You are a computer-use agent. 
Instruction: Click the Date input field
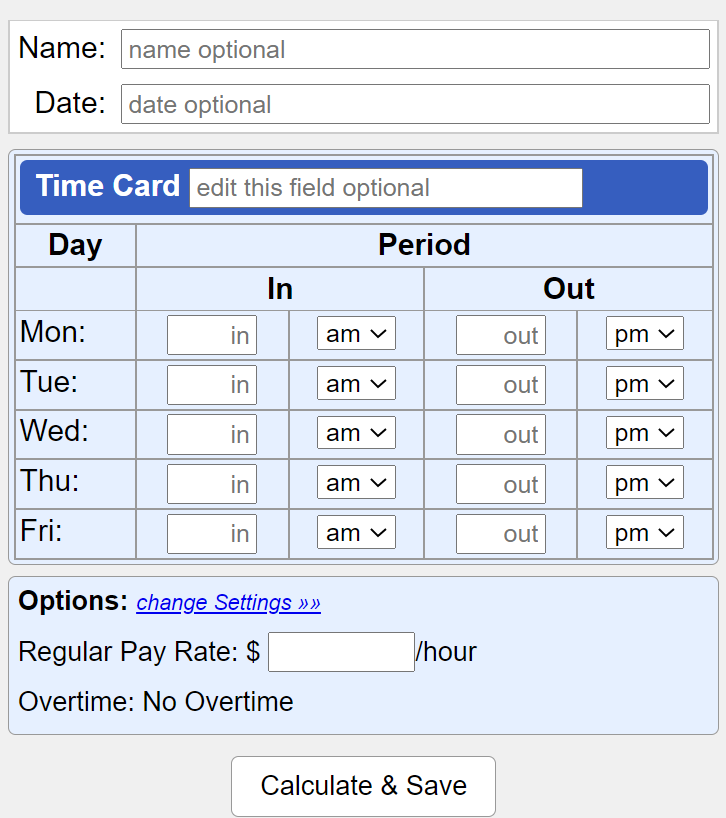tap(415, 104)
